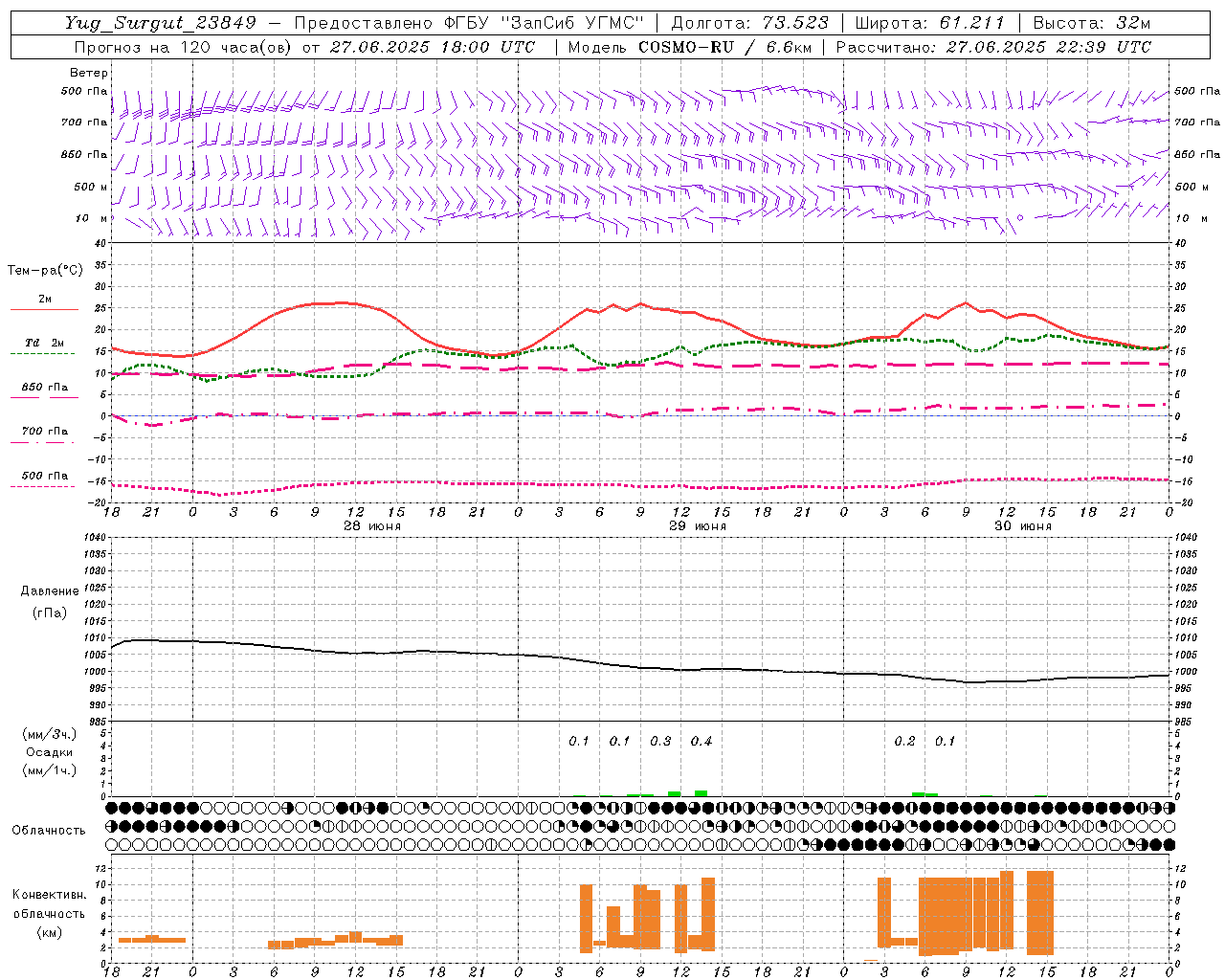The image size is (1225, 980).
Task: Click the (гПа) pressure unit label
Action: click(50, 613)
